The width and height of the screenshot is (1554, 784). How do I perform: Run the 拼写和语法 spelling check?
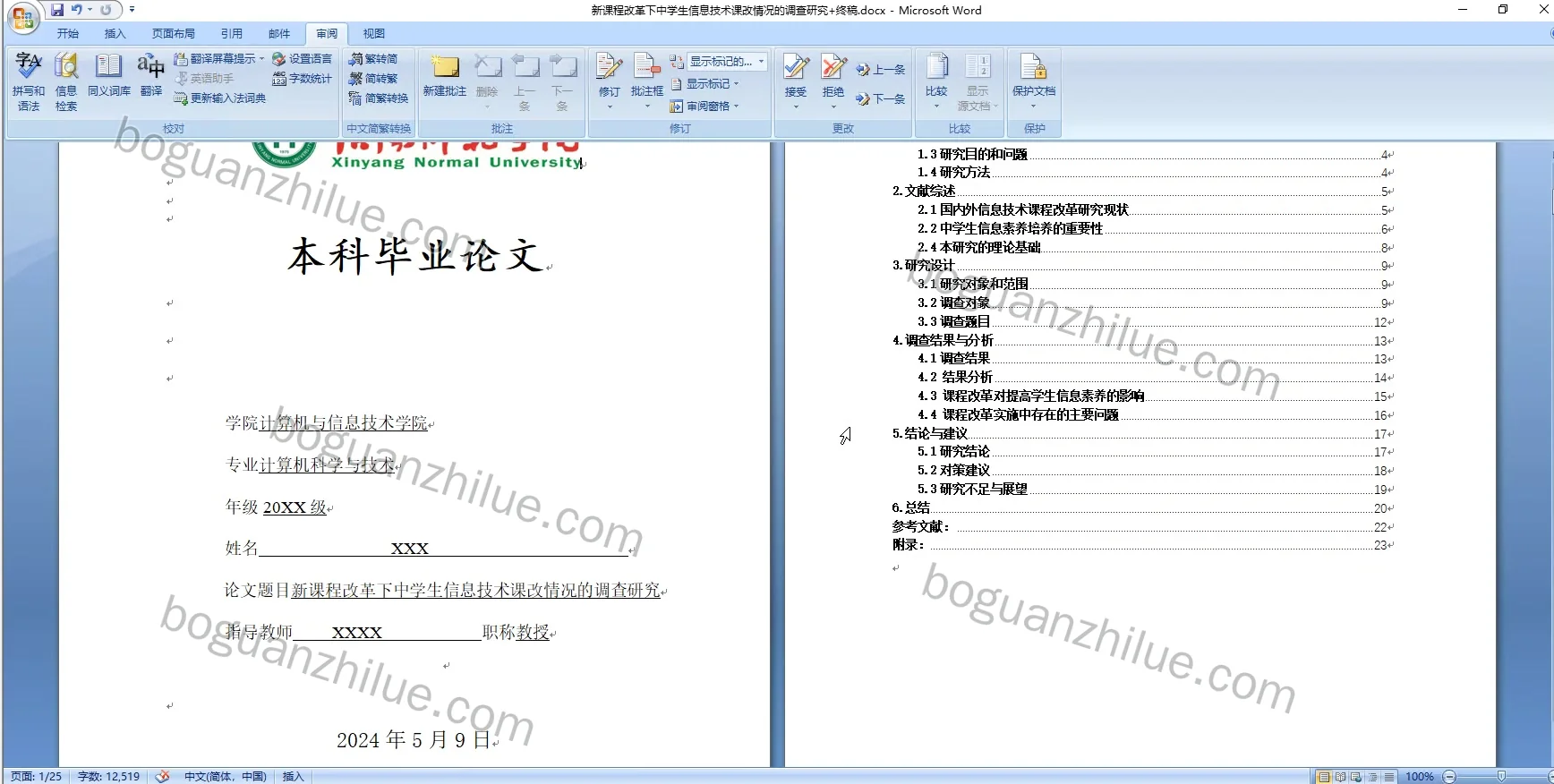[x=28, y=81]
